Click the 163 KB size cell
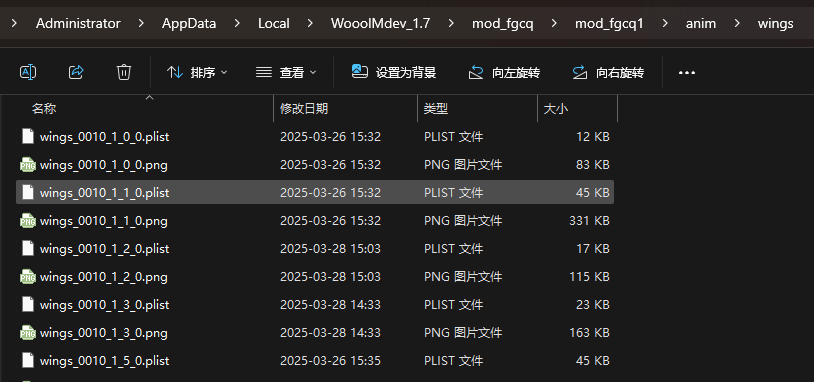814x382 pixels. [589, 332]
